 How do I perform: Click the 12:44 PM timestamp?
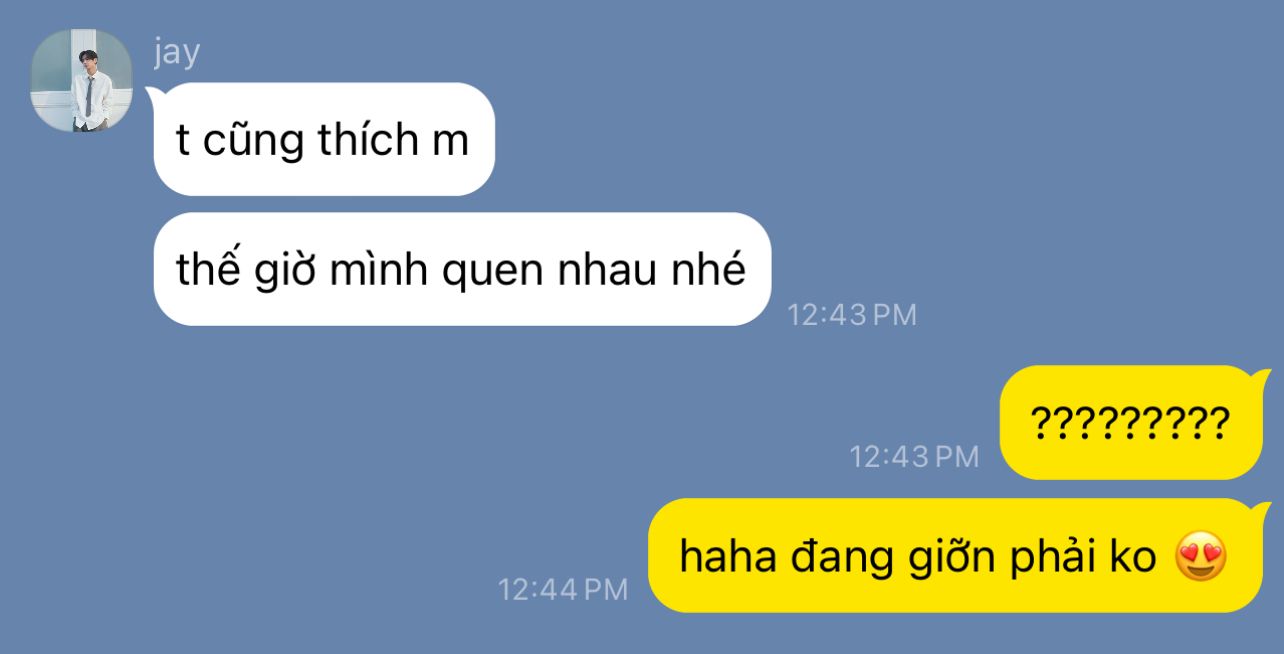tap(563, 589)
